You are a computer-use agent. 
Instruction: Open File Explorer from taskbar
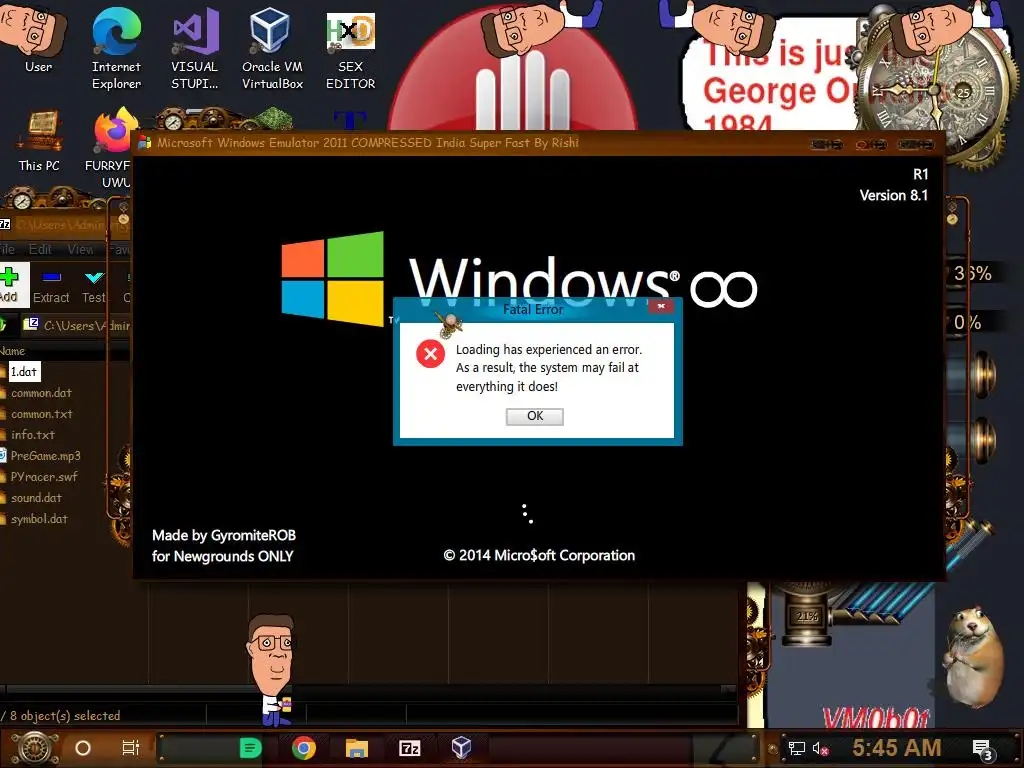[357, 748]
